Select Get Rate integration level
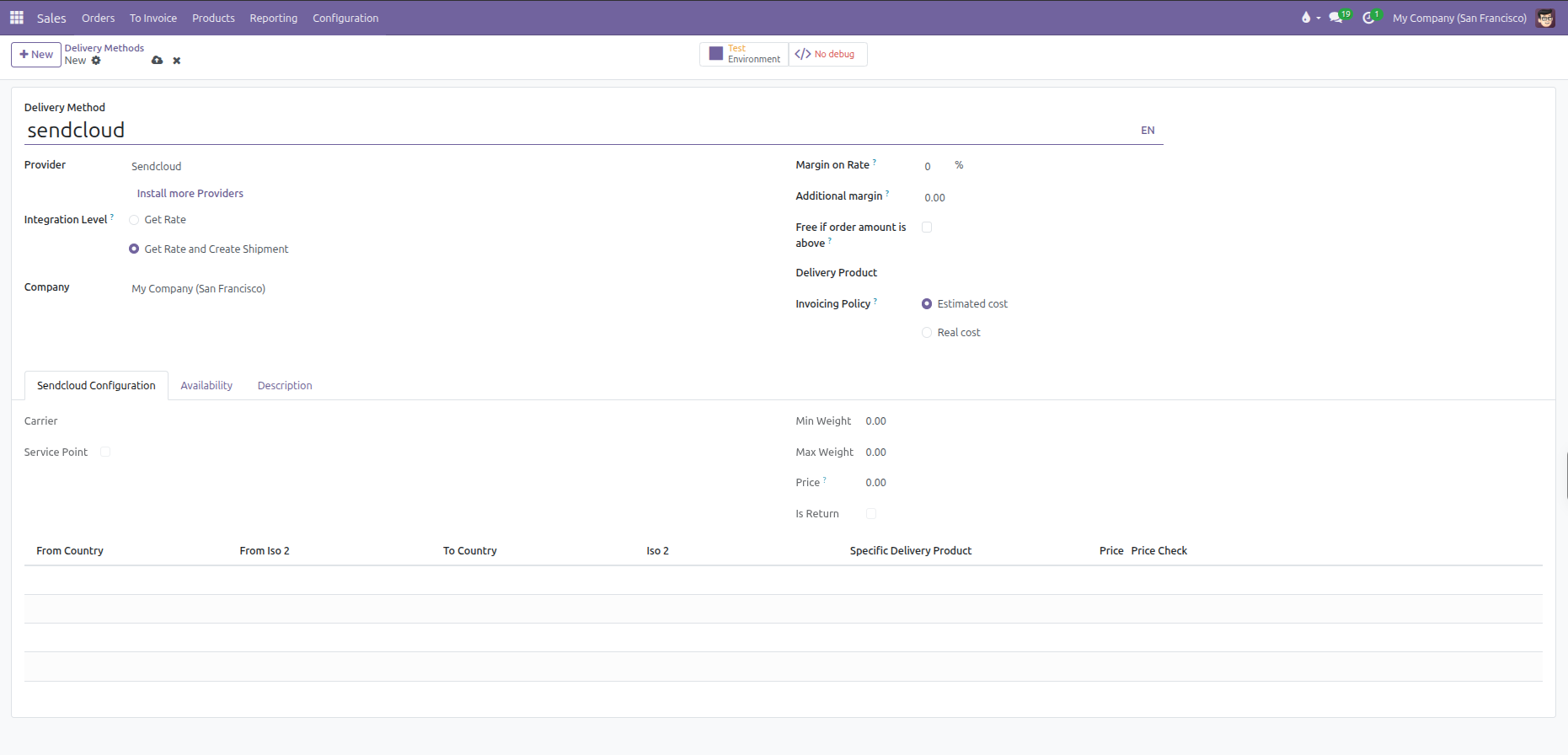The height and width of the screenshot is (755, 1568). [x=134, y=220]
